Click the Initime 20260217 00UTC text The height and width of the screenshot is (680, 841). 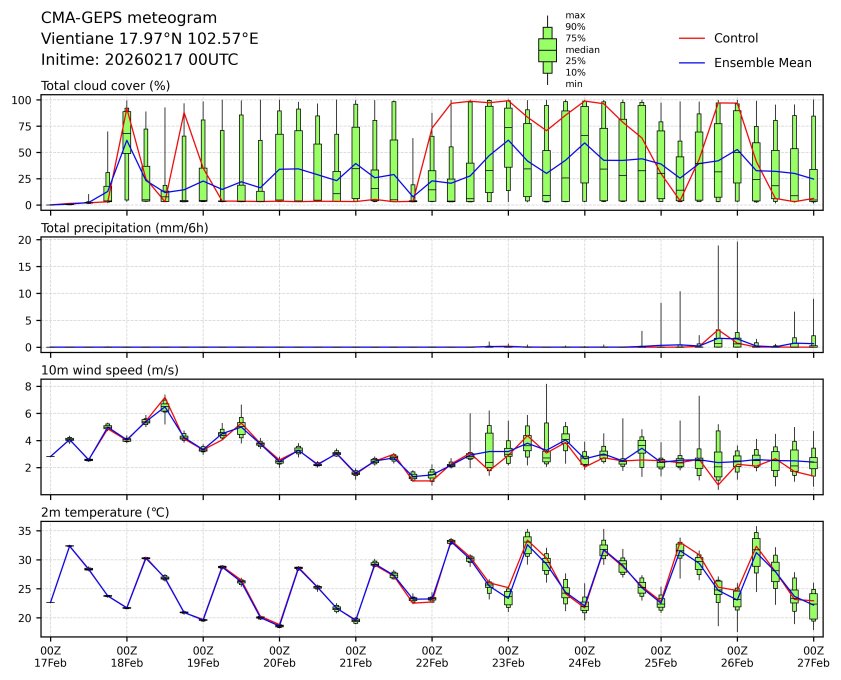tap(139, 59)
